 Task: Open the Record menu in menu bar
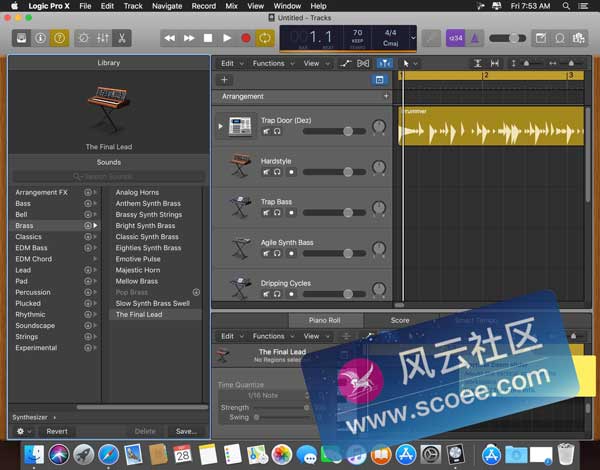tap(204, 6)
